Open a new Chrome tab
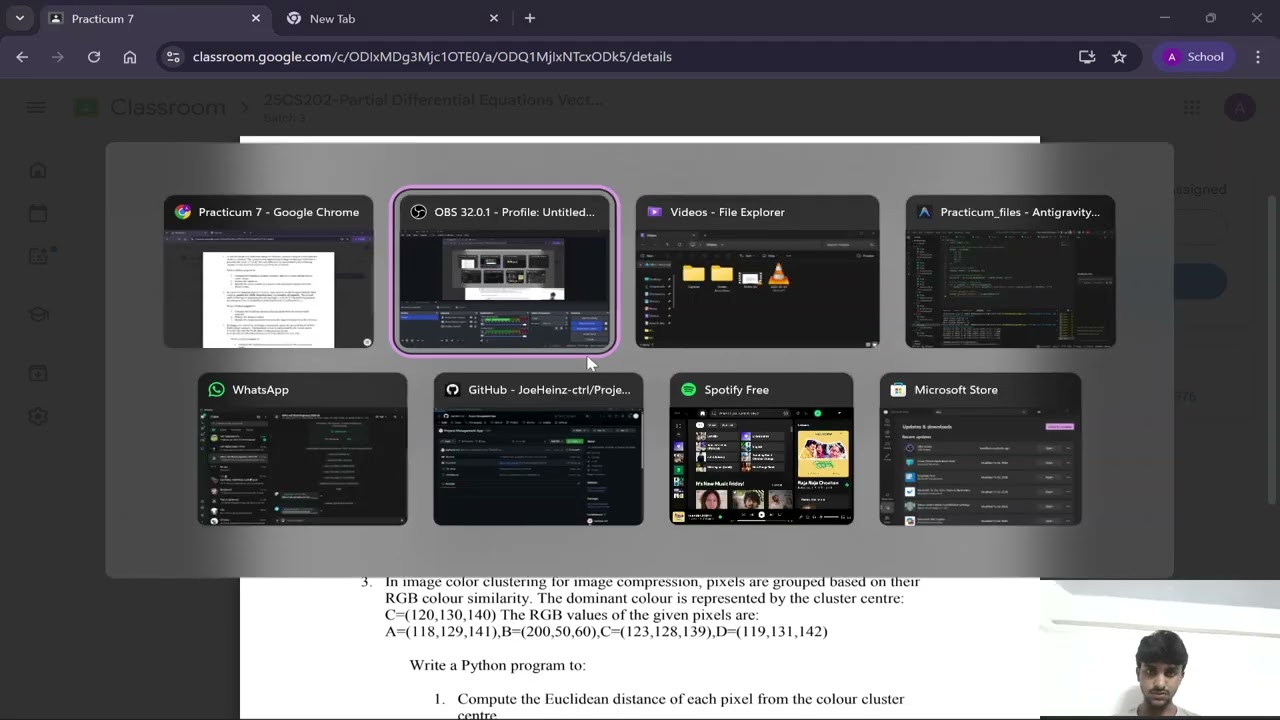 [x=530, y=18]
